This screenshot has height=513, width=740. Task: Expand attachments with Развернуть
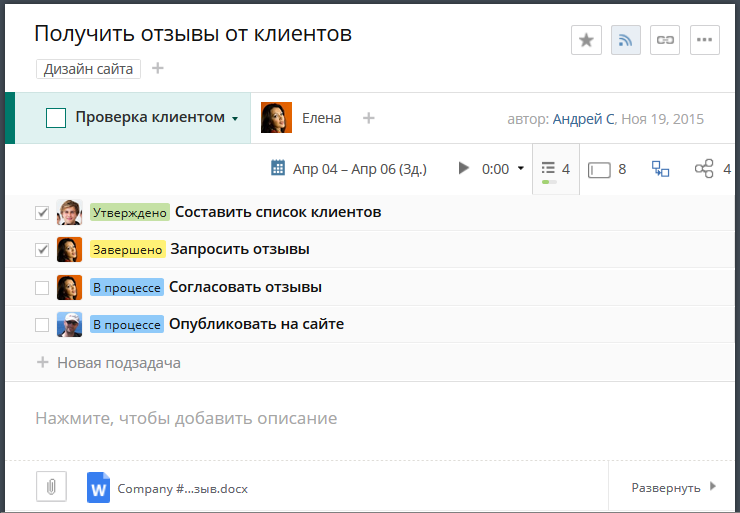pyautogui.click(x=673, y=487)
